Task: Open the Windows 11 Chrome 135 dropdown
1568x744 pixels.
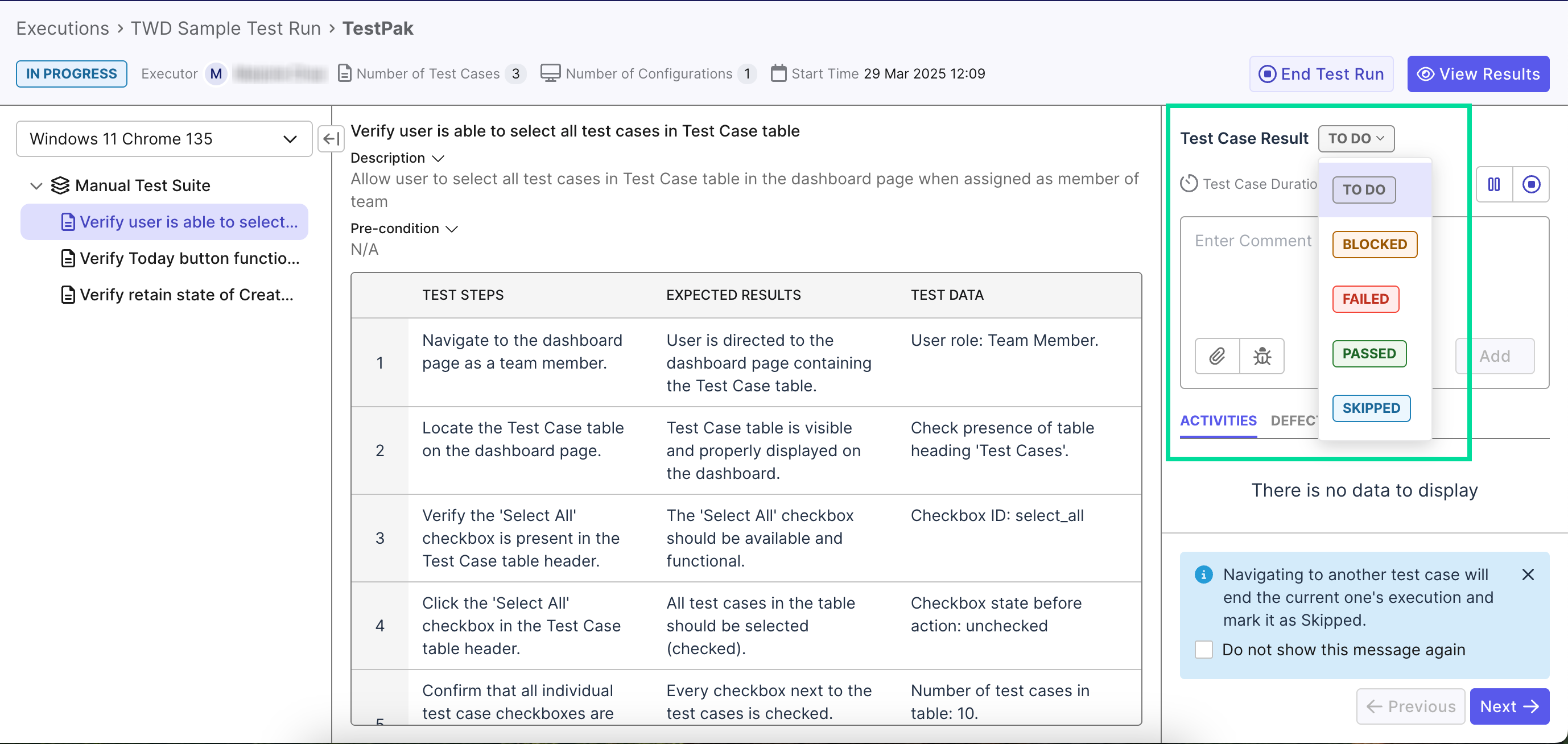Action: 164,139
